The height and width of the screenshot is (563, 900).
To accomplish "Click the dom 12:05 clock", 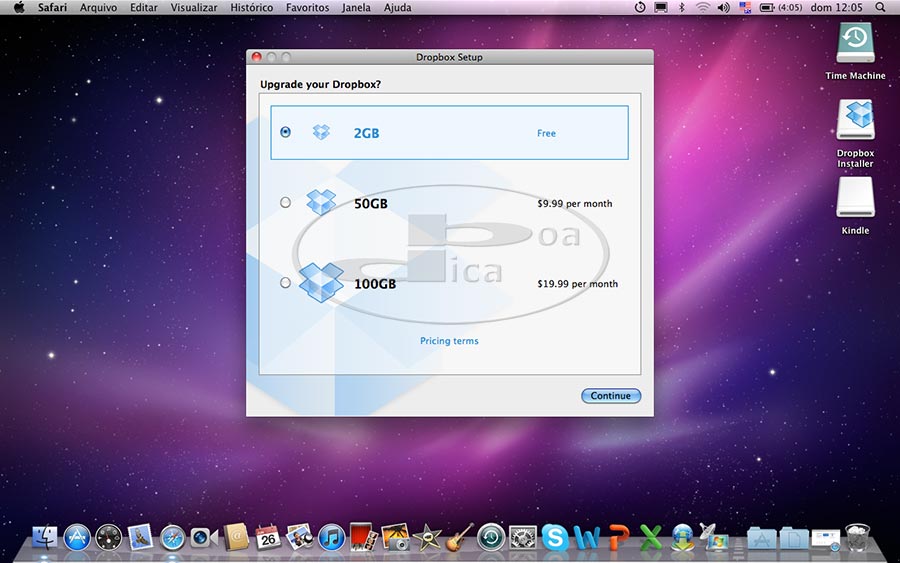I will tap(836, 7).
